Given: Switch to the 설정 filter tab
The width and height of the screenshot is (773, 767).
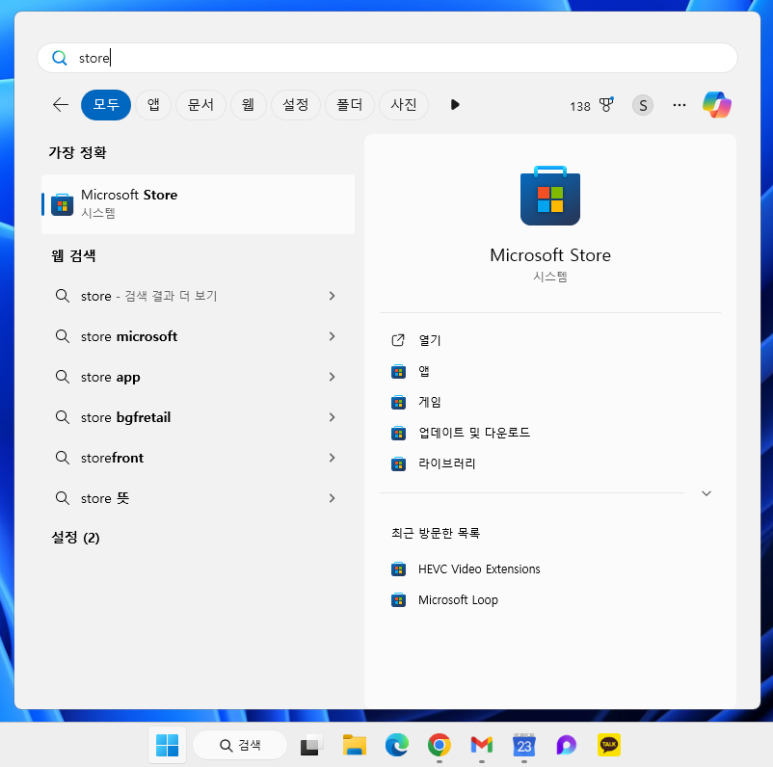Looking at the screenshot, I should tap(295, 105).
